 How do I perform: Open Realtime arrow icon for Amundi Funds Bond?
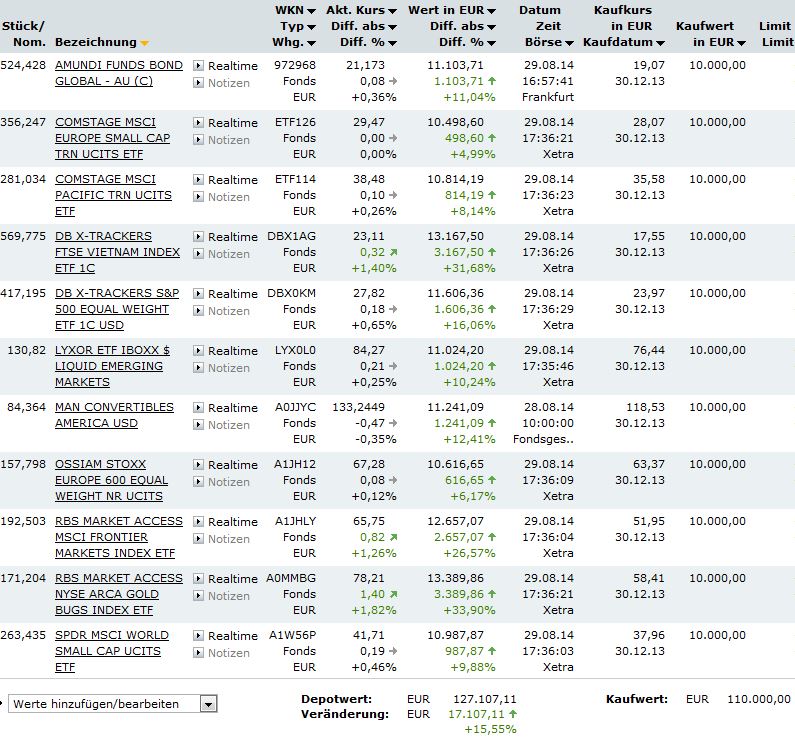[x=198, y=65]
